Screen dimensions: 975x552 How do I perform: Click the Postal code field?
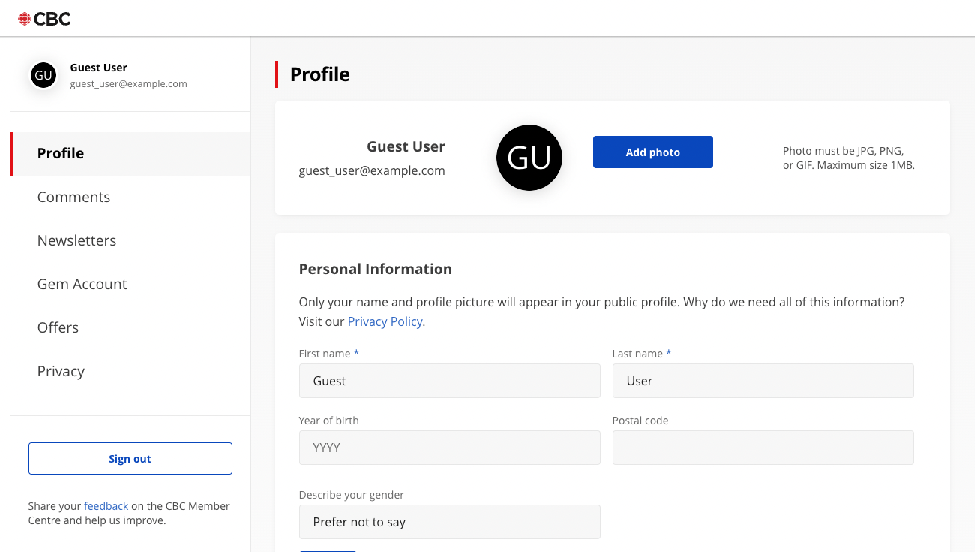(763, 448)
